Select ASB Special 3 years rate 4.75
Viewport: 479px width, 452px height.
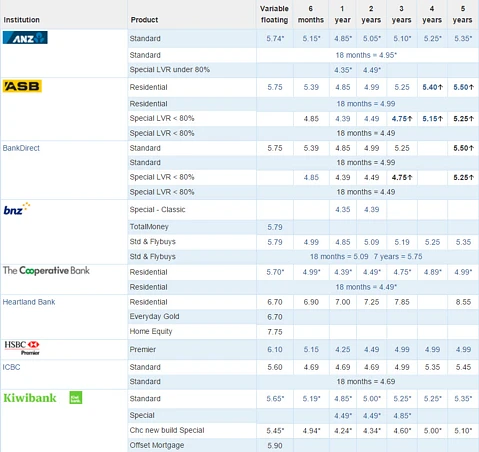[x=402, y=119]
